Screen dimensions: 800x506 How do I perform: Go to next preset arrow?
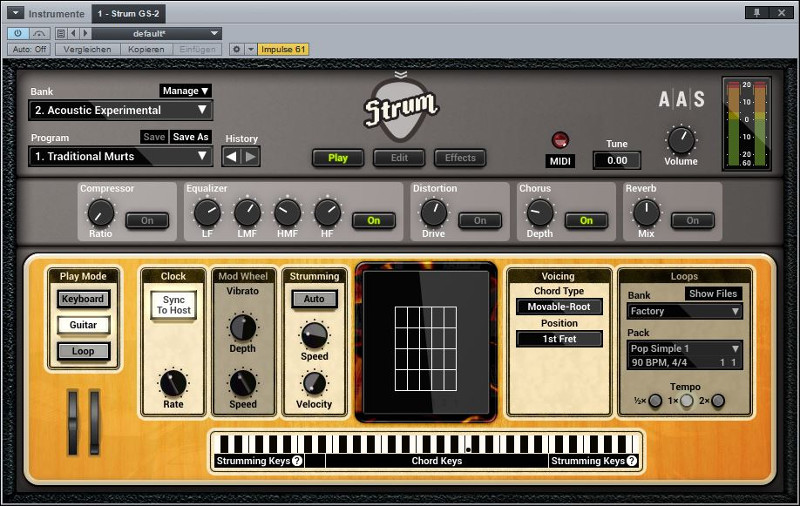coord(85,34)
